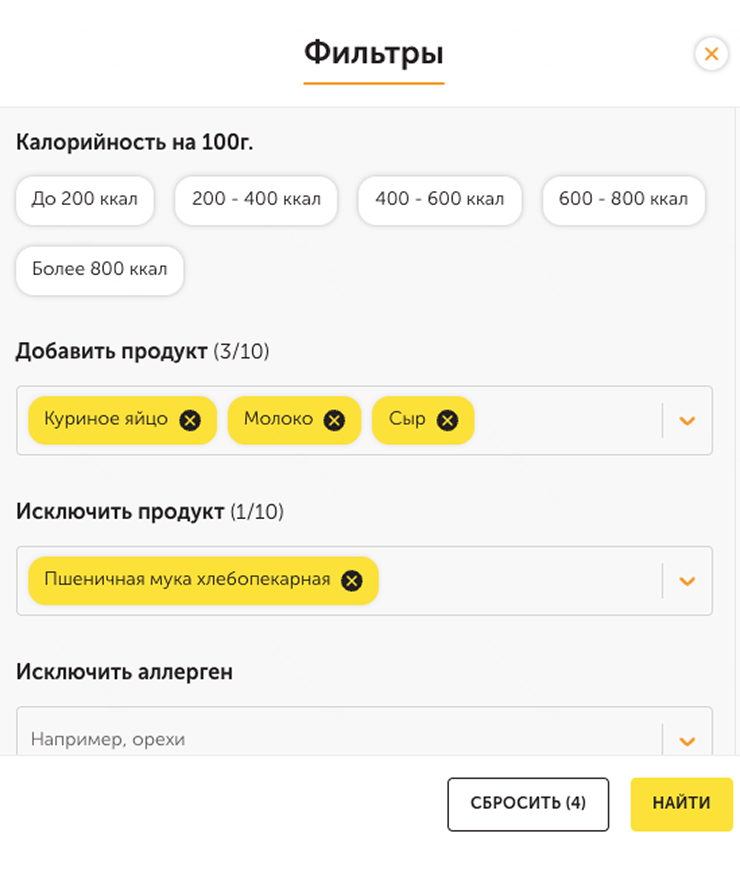
Task: Click empty area of Добавить продукт field
Action: point(567,420)
